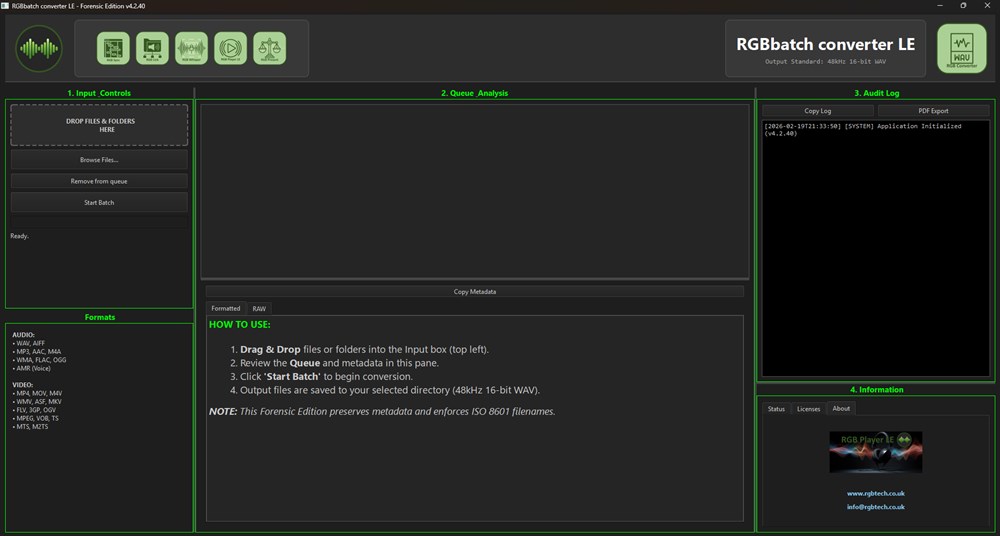The height and width of the screenshot is (536, 1000).
Task: Open RGB Whisper via the waveform microphone icon
Action: pos(191,48)
